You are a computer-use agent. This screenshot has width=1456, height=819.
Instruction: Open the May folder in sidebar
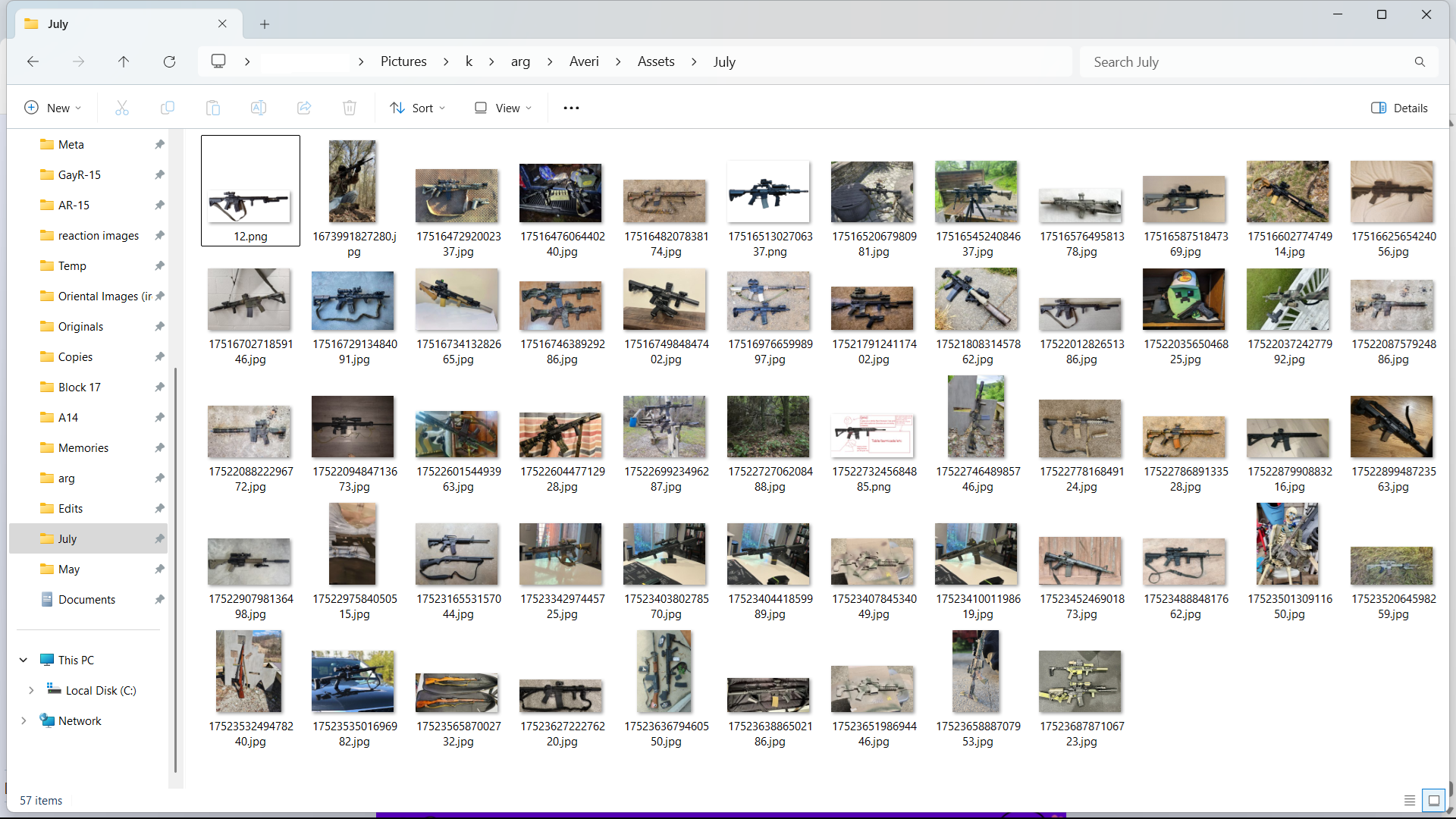[x=69, y=569]
